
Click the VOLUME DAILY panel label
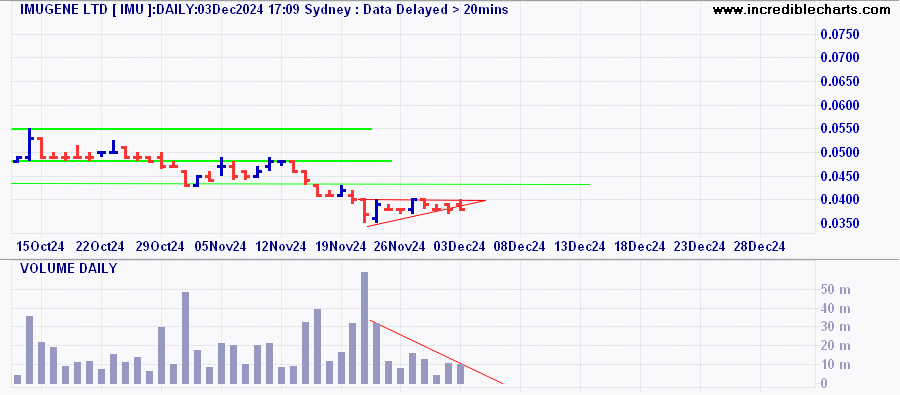[x=69, y=268]
